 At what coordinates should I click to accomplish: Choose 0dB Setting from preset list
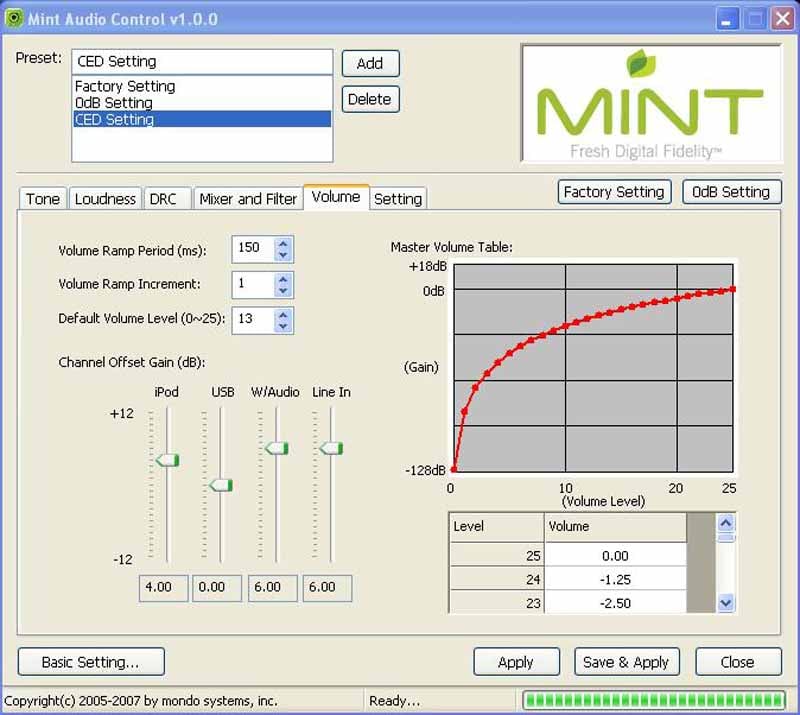pos(114,103)
